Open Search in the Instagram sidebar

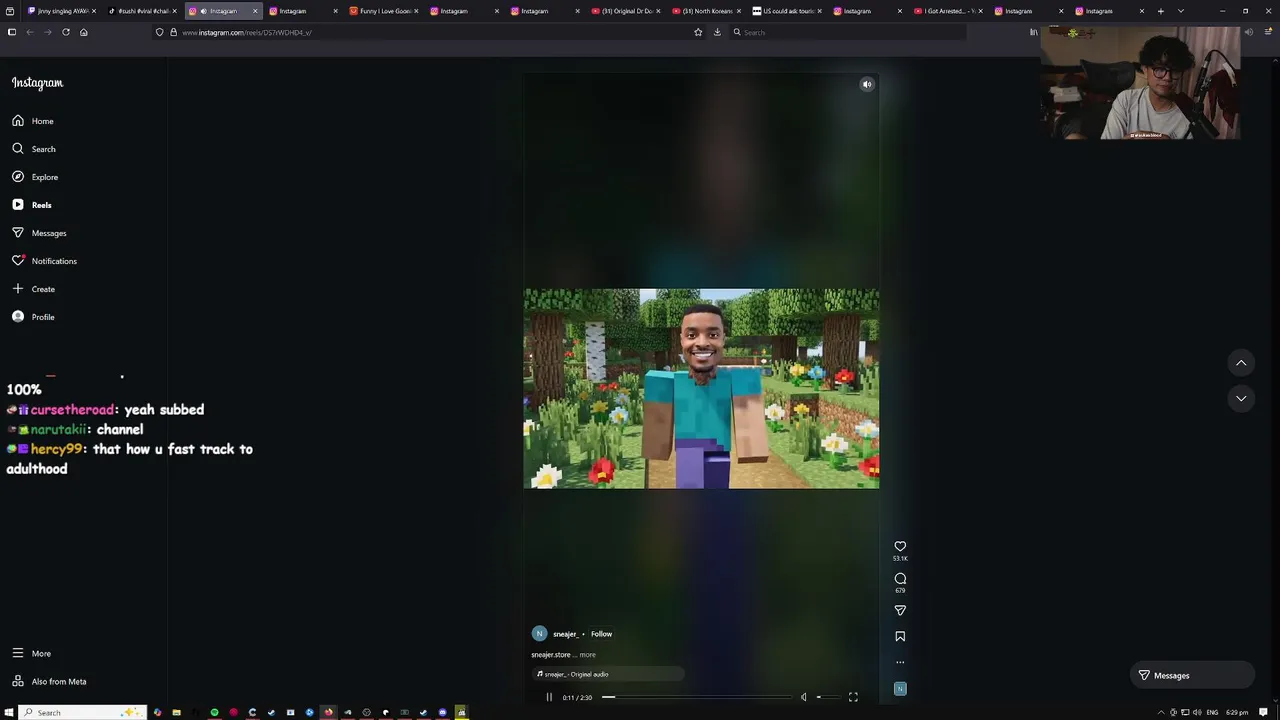[33, 149]
